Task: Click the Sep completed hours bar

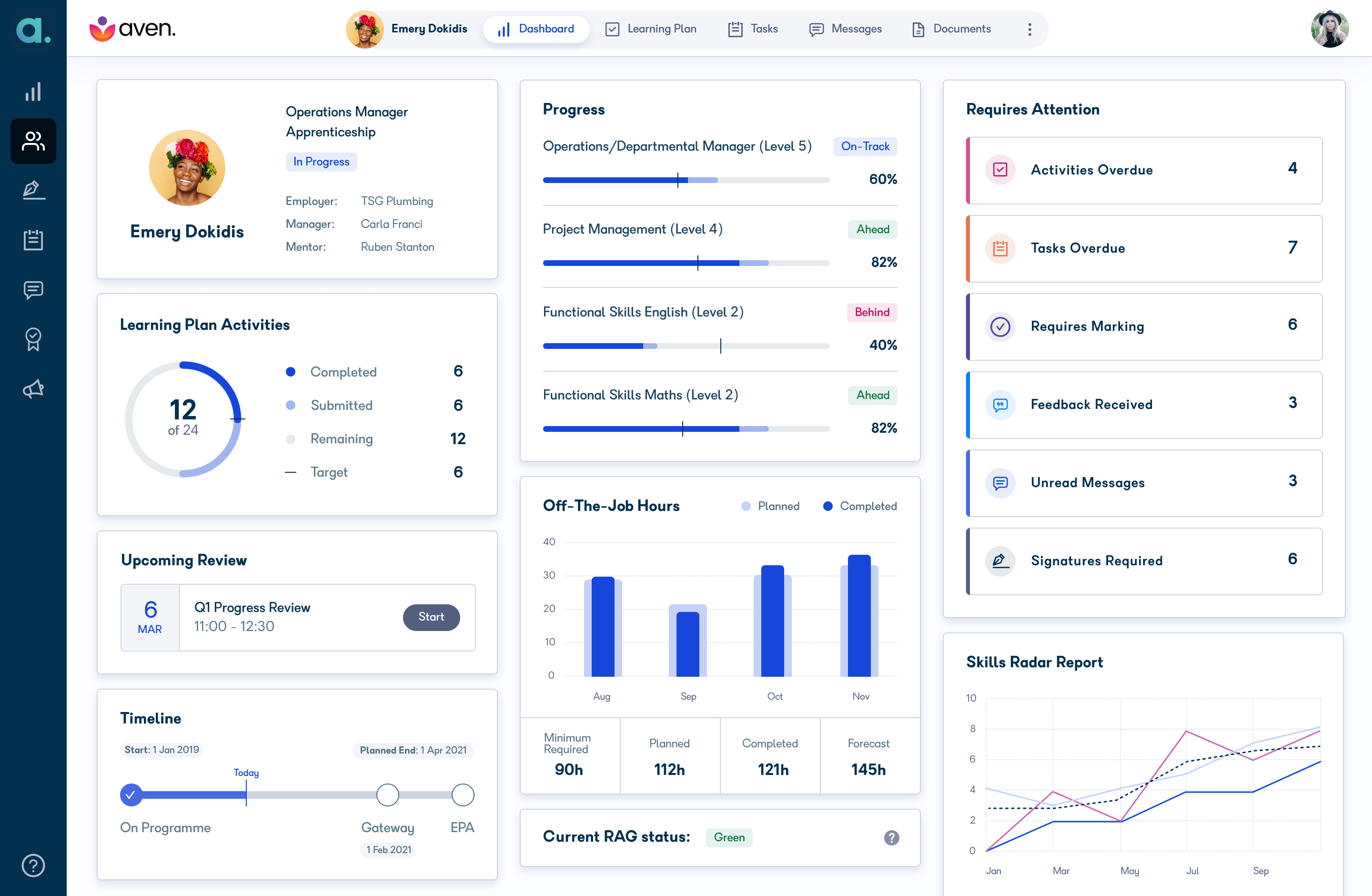Action: [x=687, y=644]
